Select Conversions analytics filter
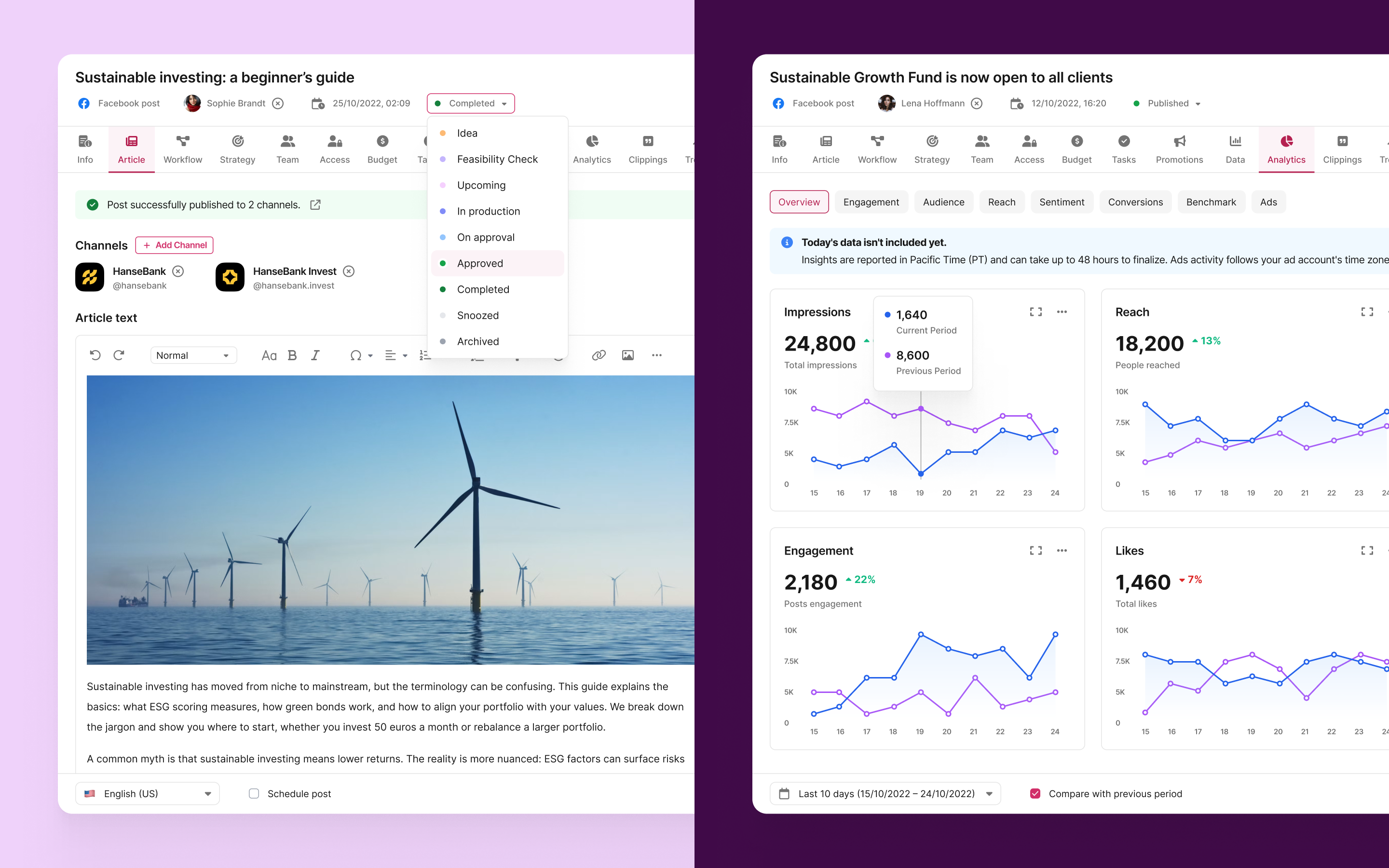This screenshot has height=868, width=1389. pyautogui.click(x=1135, y=202)
